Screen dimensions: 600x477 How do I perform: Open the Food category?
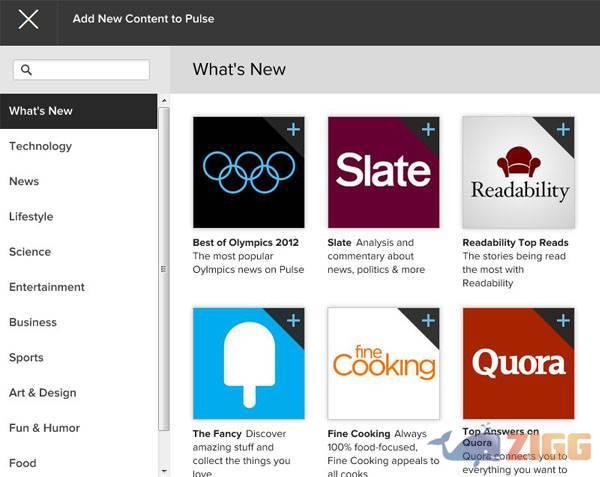[x=78, y=463]
